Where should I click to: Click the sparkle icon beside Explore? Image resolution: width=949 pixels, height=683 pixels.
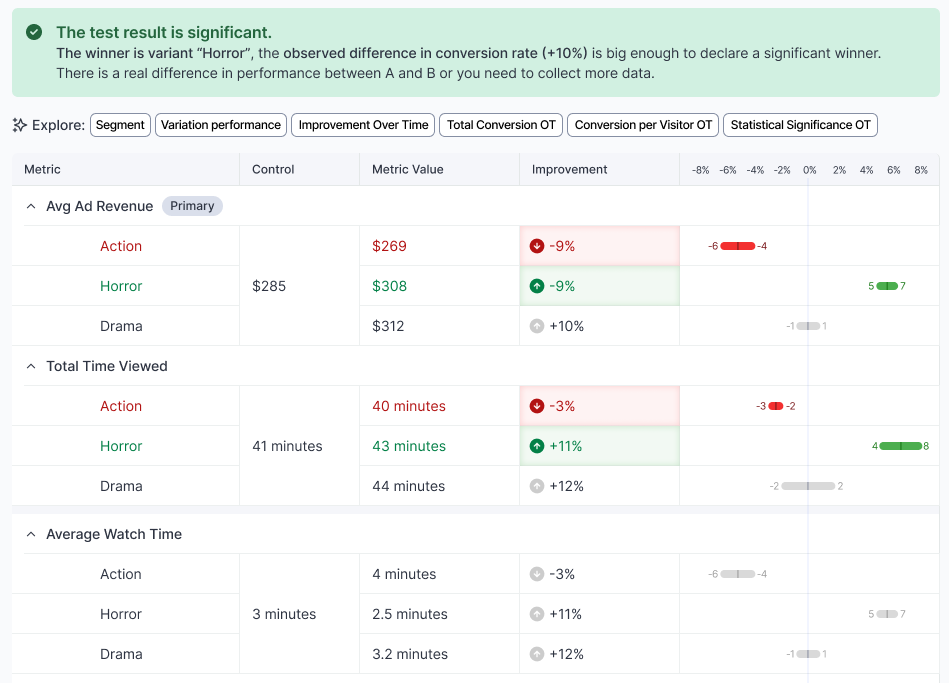[x=20, y=125]
